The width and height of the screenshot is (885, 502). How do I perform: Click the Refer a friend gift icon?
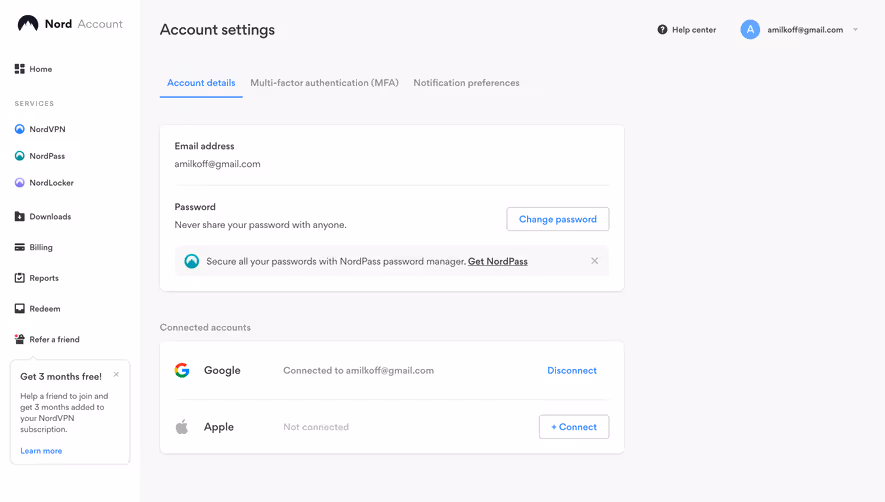[20, 339]
